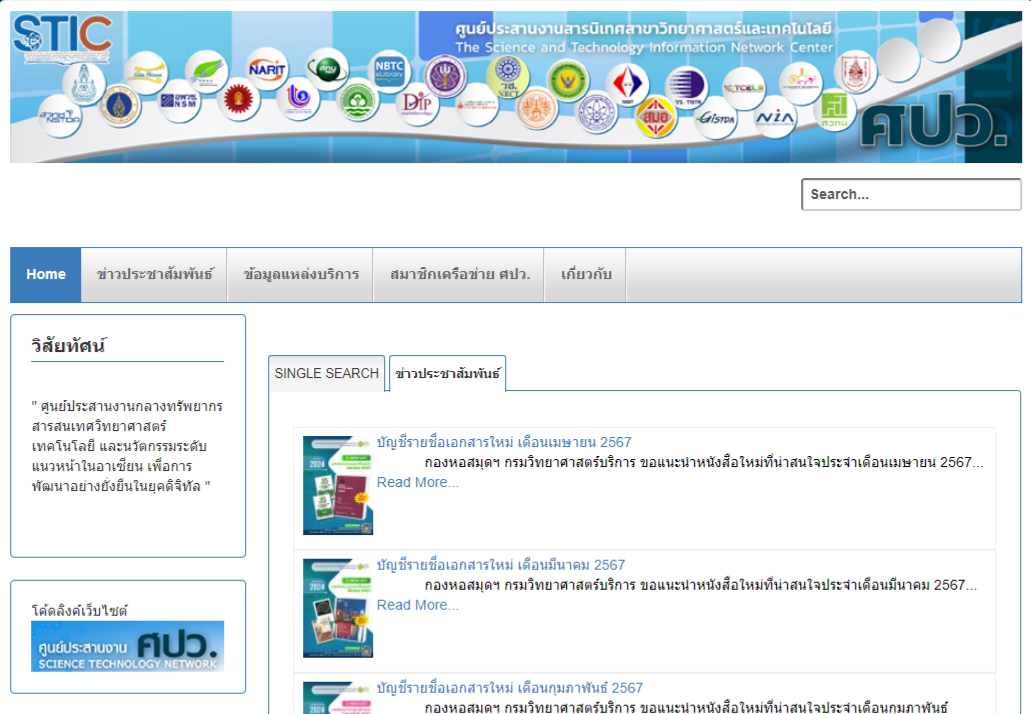Click the DIP logo bubble

click(x=417, y=102)
